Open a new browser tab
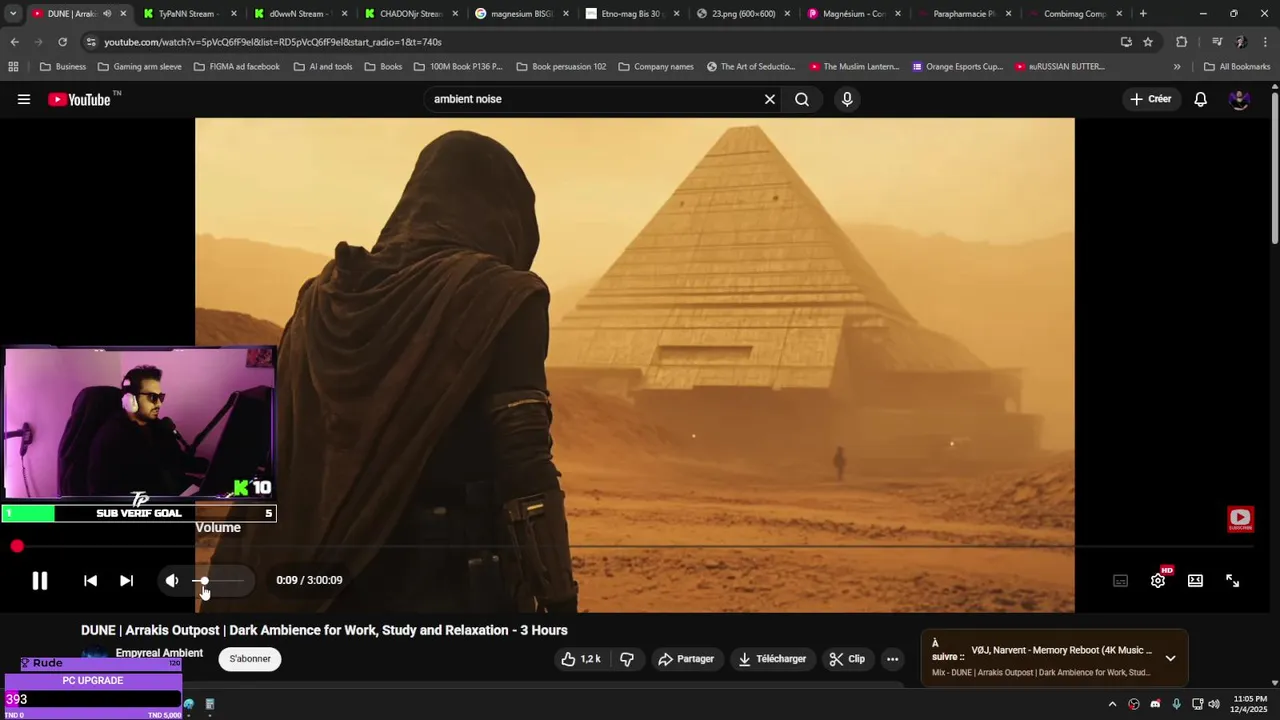 coord(1143,14)
